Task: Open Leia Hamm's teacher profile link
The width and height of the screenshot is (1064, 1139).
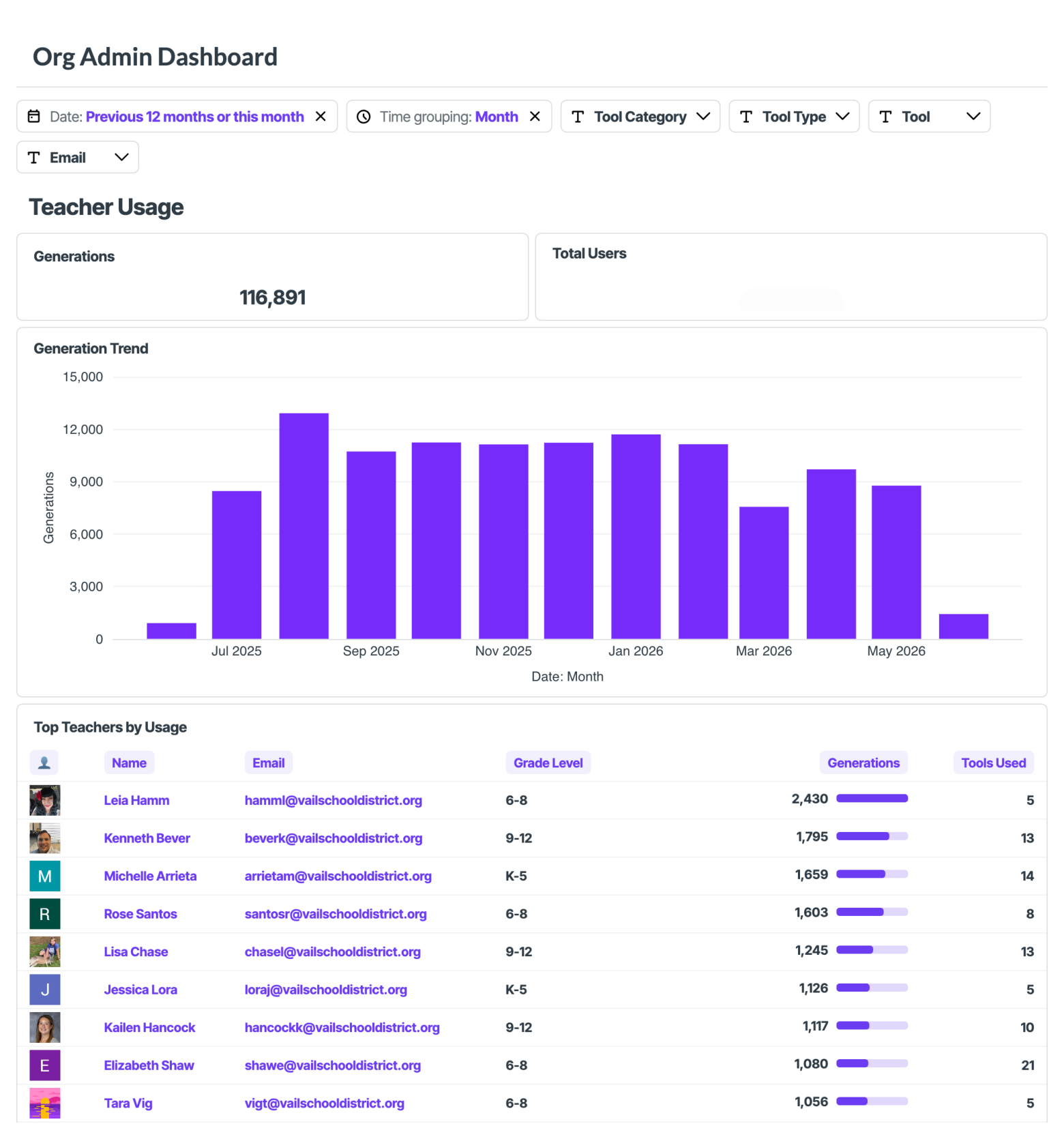Action: (136, 800)
